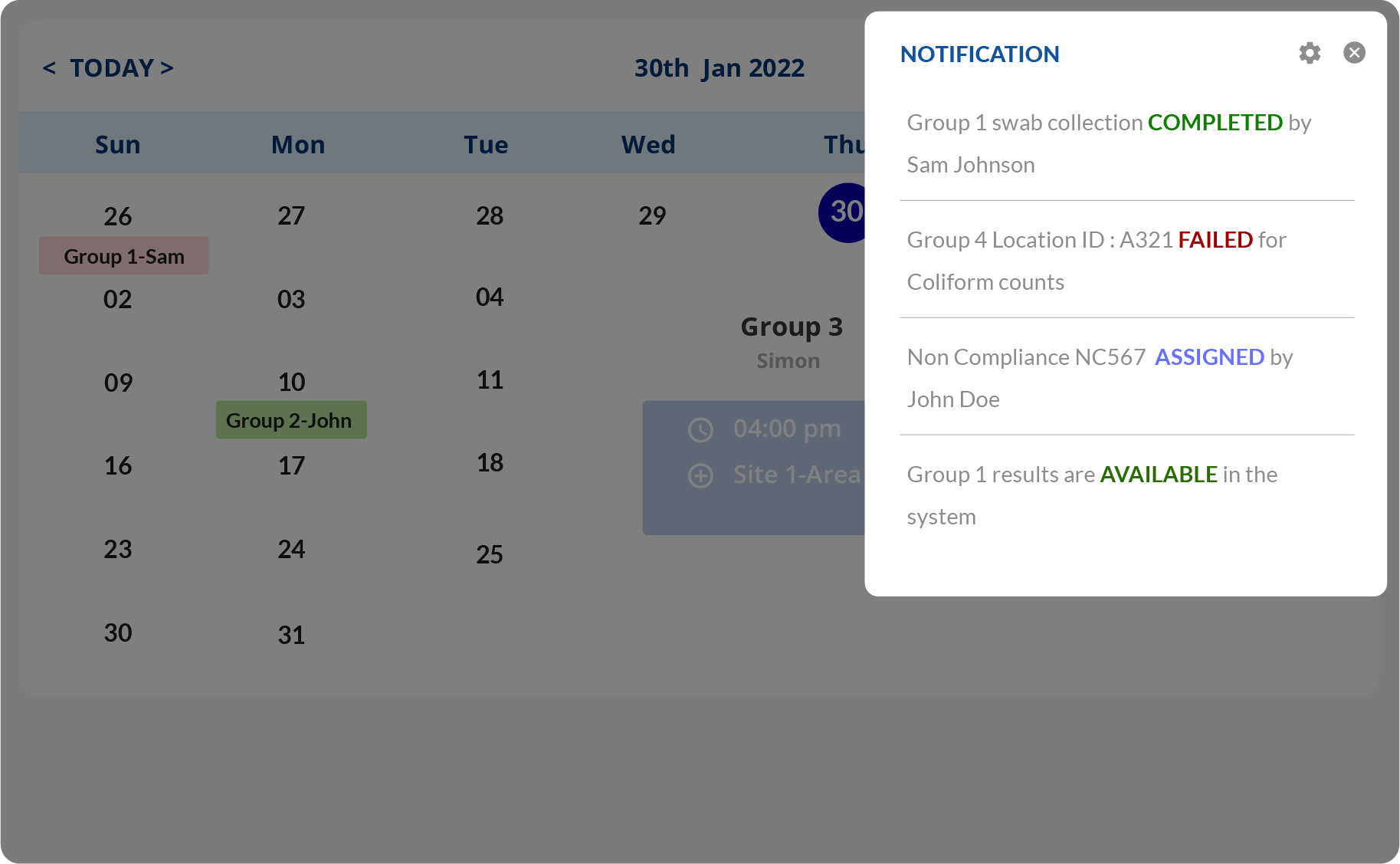Open the Group 2-John calendar event
1400x864 pixels.
[290, 420]
